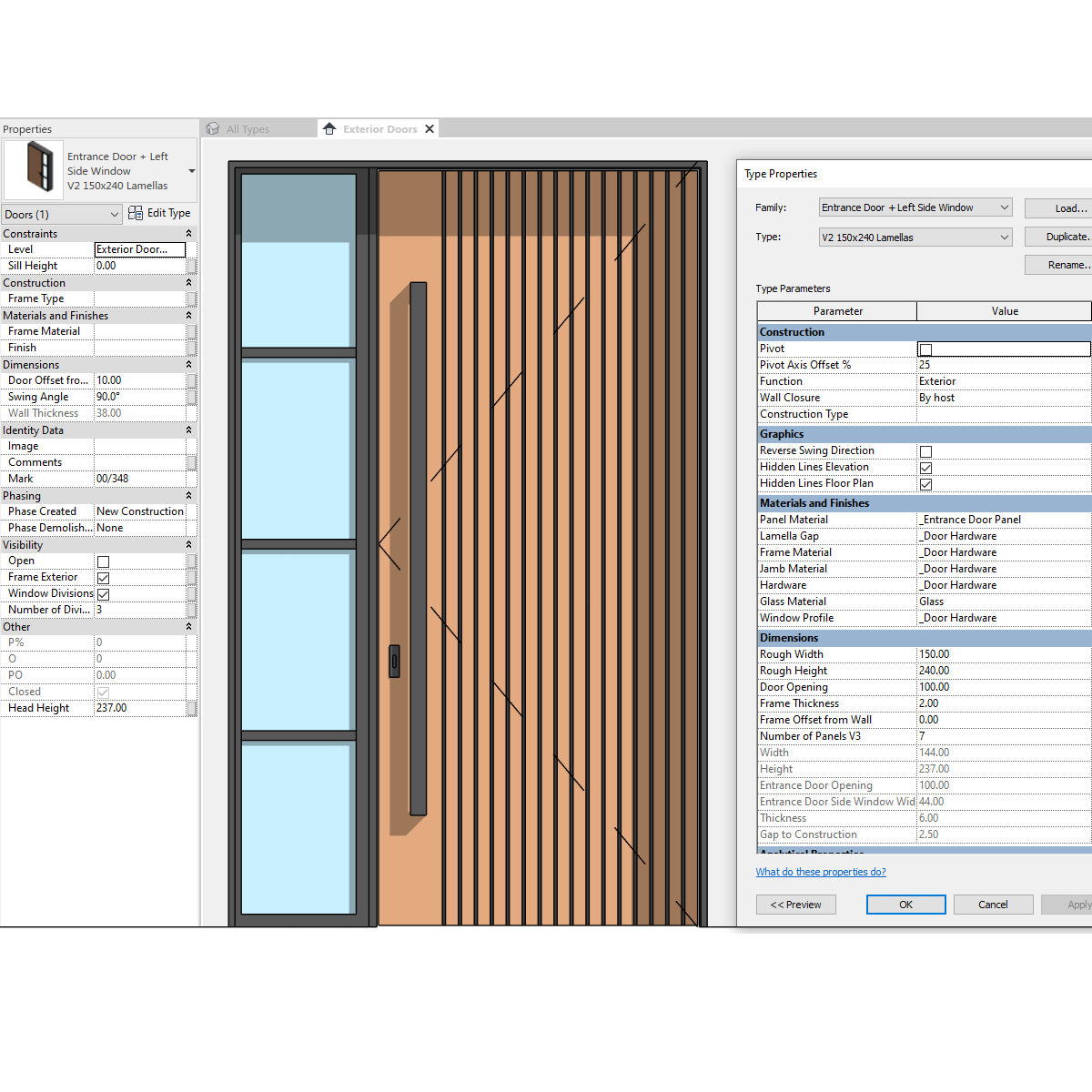The height and width of the screenshot is (1092, 1092).
Task: Toggle the Window Divisions checkbox
Action: (103, 594)
